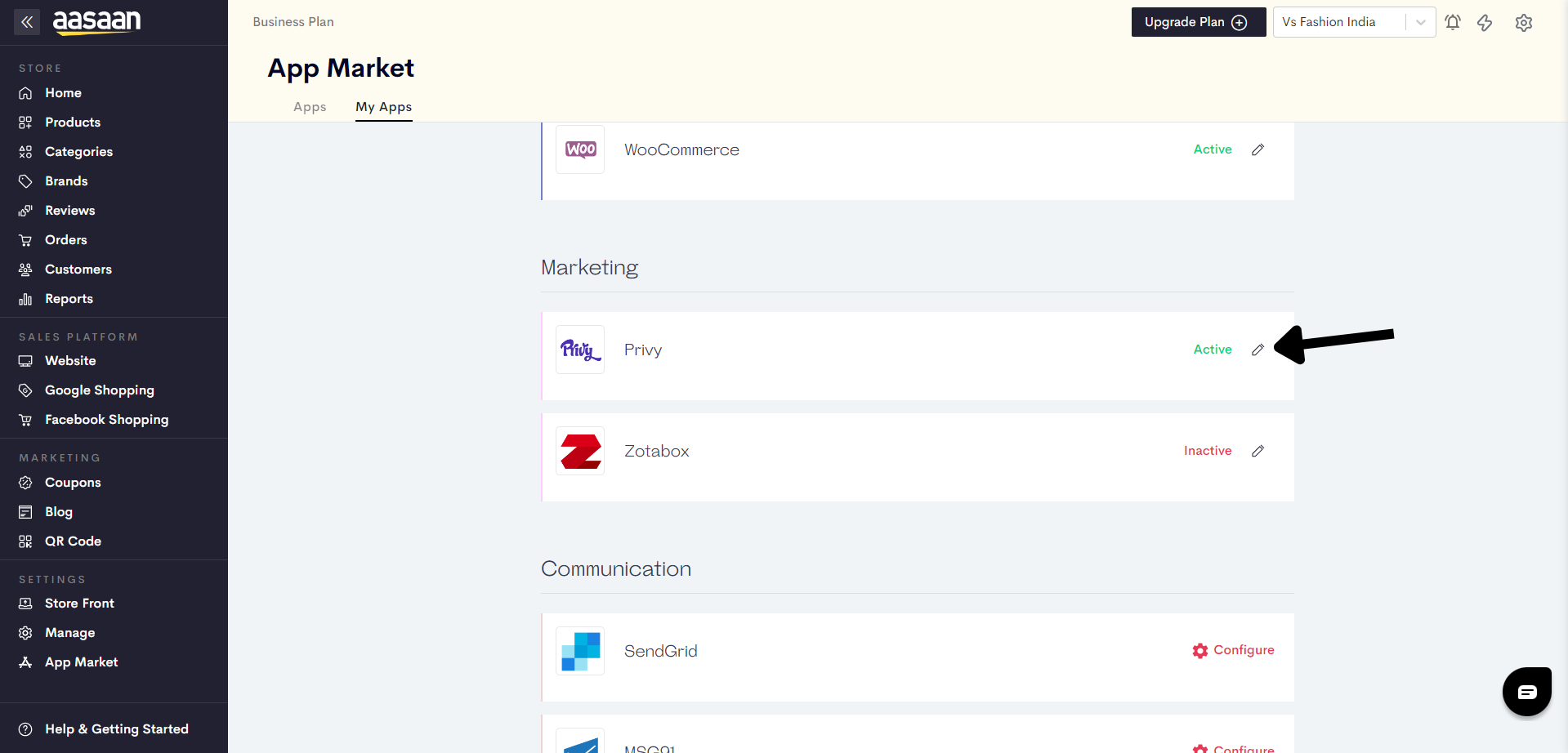Open notifications bell icon

pos(1452,22)
